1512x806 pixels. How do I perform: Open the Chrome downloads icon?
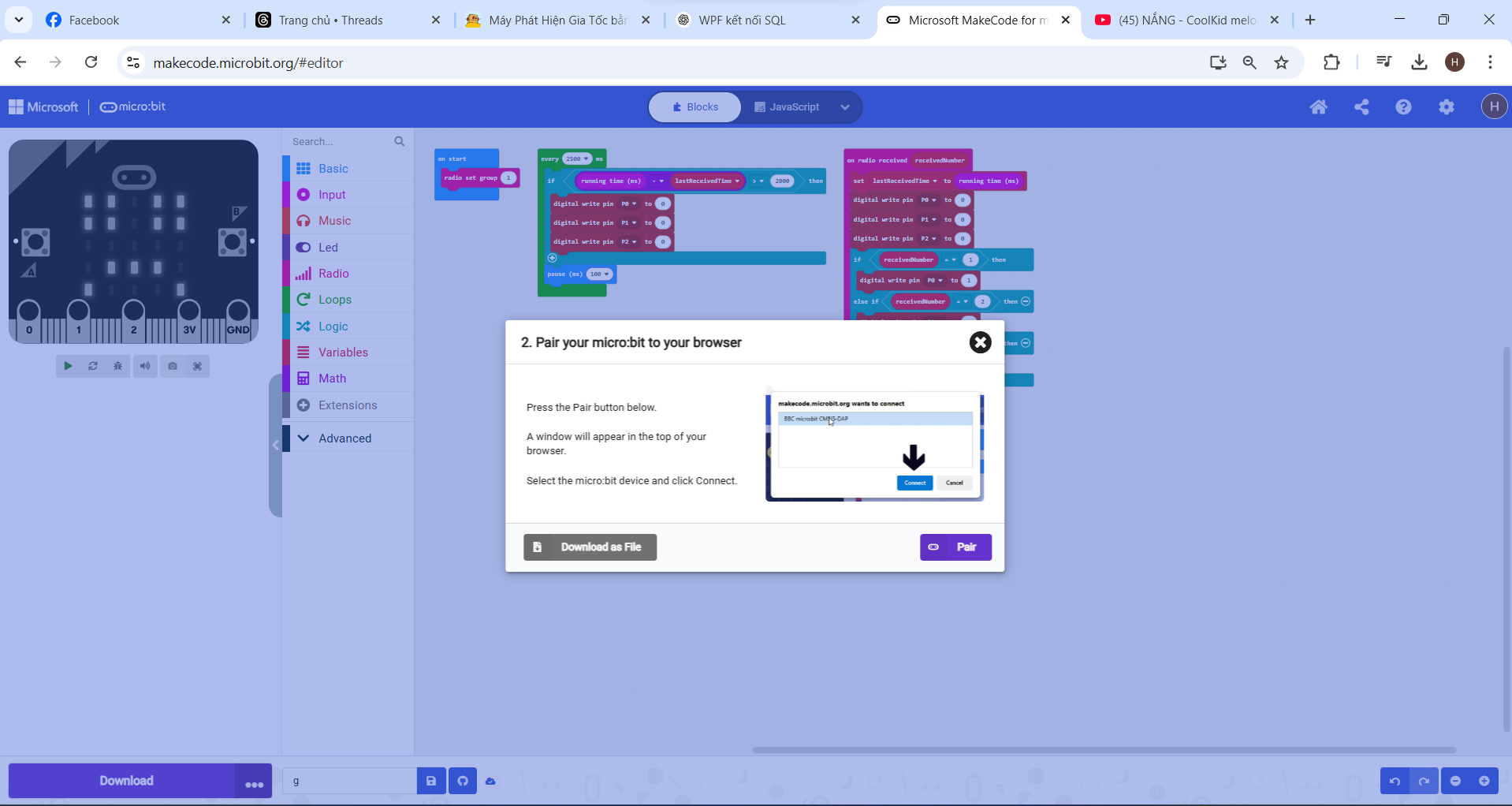(1419, 62)
